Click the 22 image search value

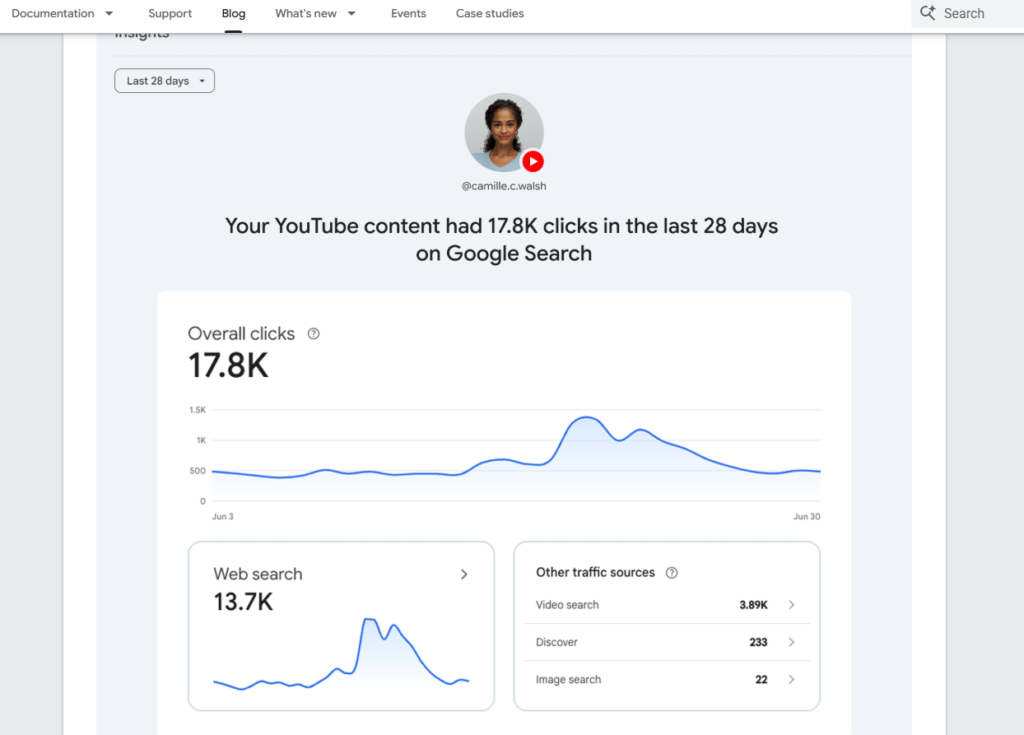pos(761,679)
